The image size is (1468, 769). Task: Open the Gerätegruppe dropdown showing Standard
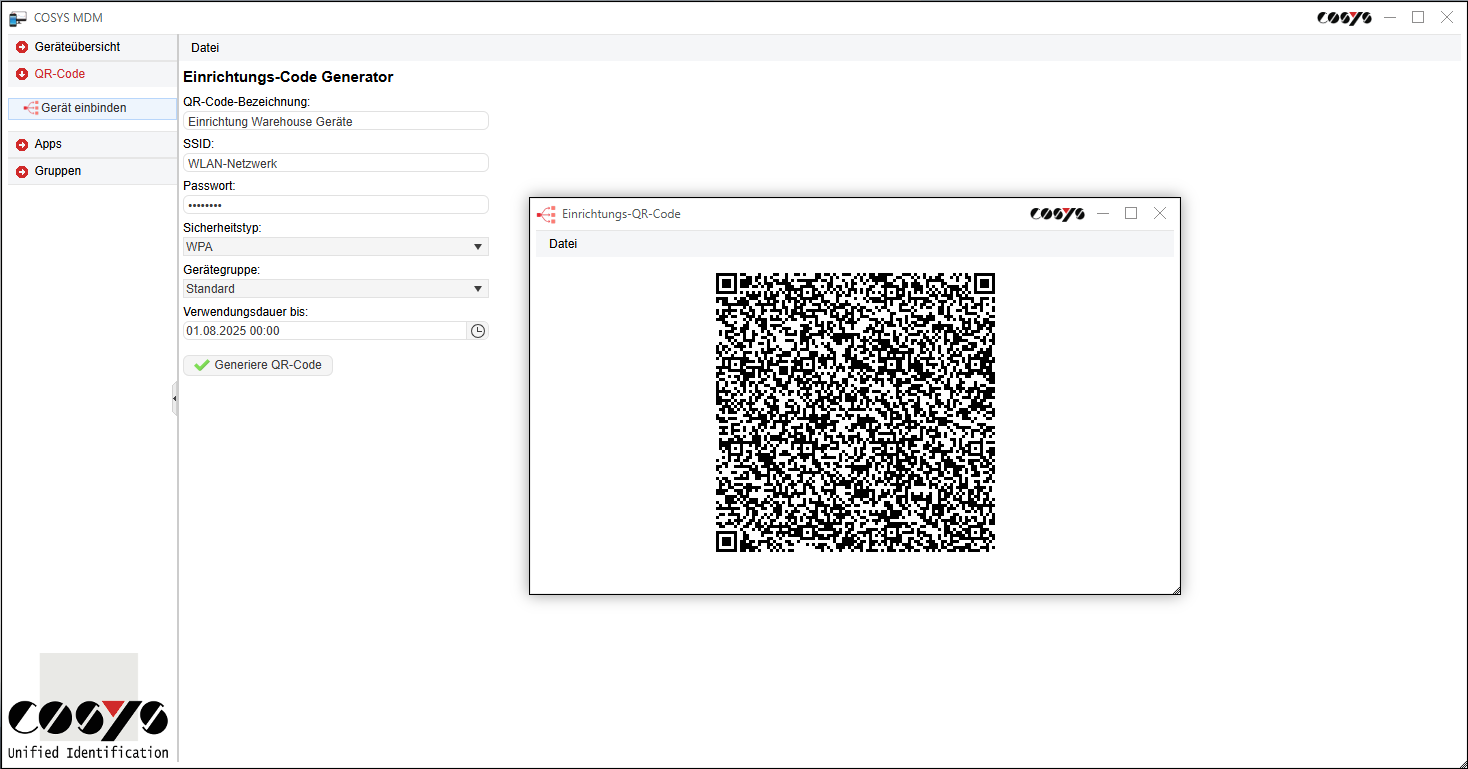pyautogui.click(x=336, y=289)
